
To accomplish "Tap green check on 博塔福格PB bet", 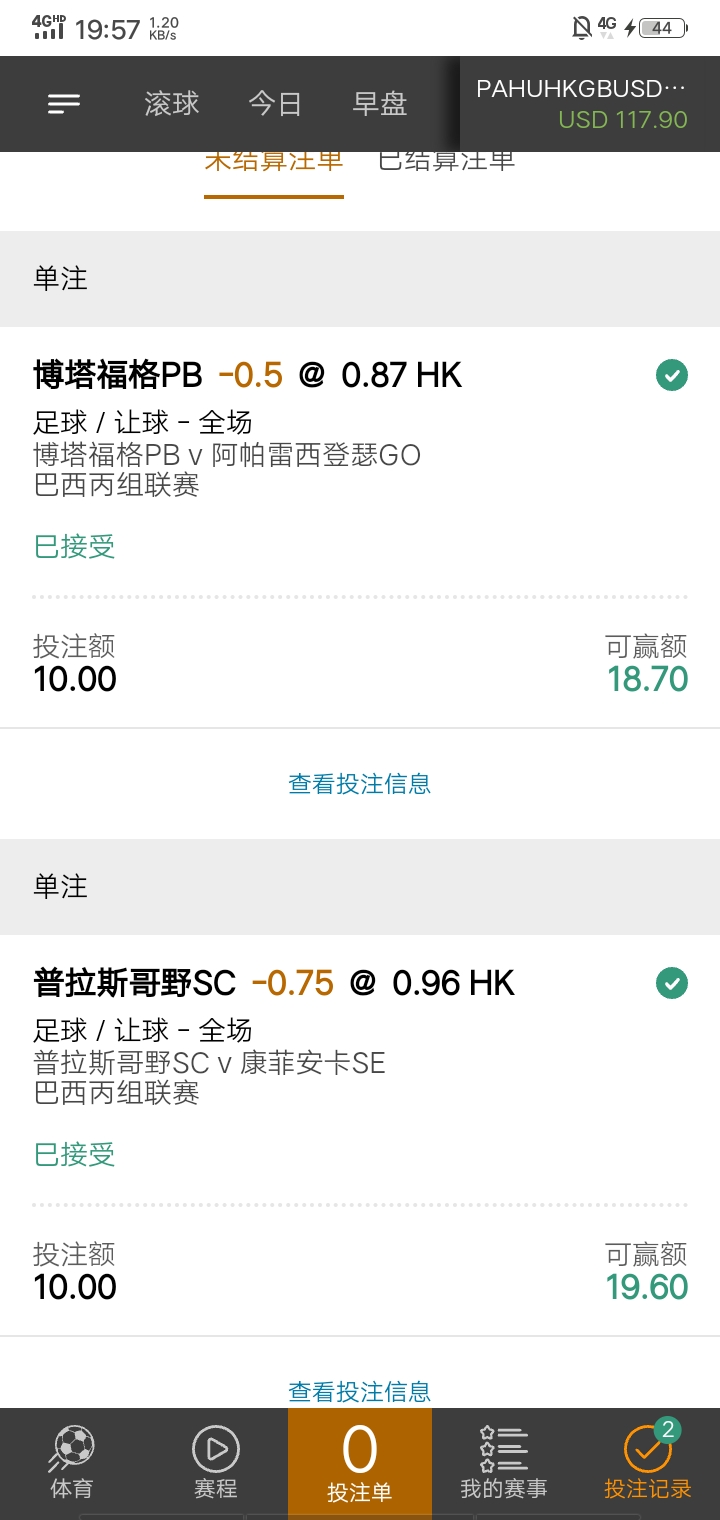I will [x=672, y=376].
